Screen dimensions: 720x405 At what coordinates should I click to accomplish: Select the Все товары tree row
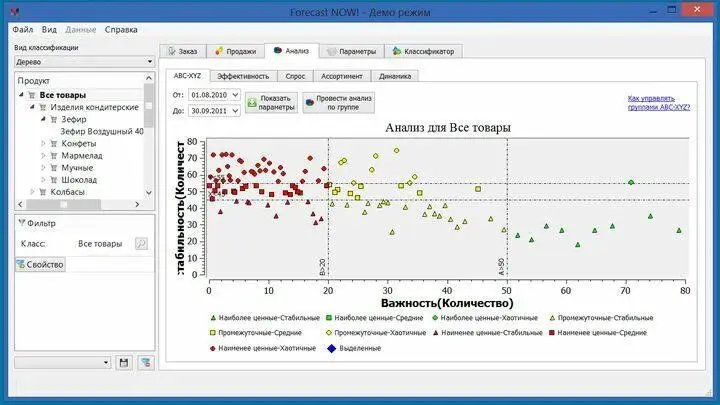(80, 95)
